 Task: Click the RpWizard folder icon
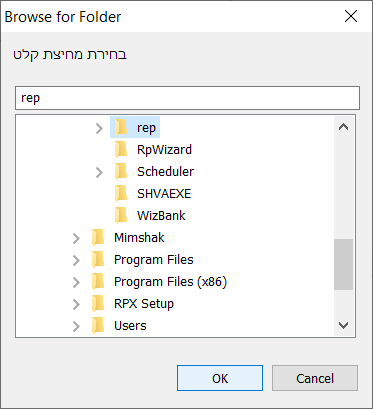click(121, 149)
